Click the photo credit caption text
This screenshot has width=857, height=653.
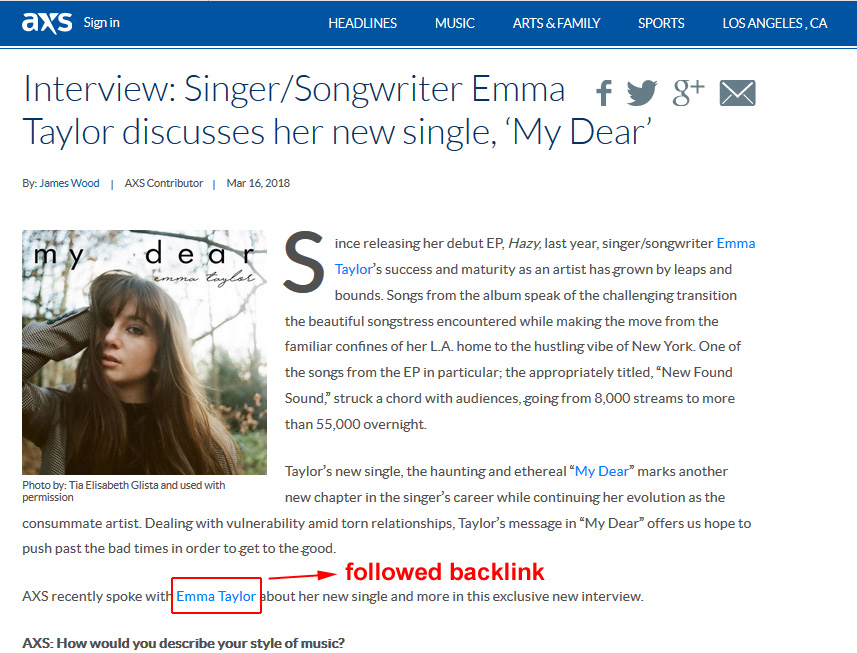coord(124,491)
